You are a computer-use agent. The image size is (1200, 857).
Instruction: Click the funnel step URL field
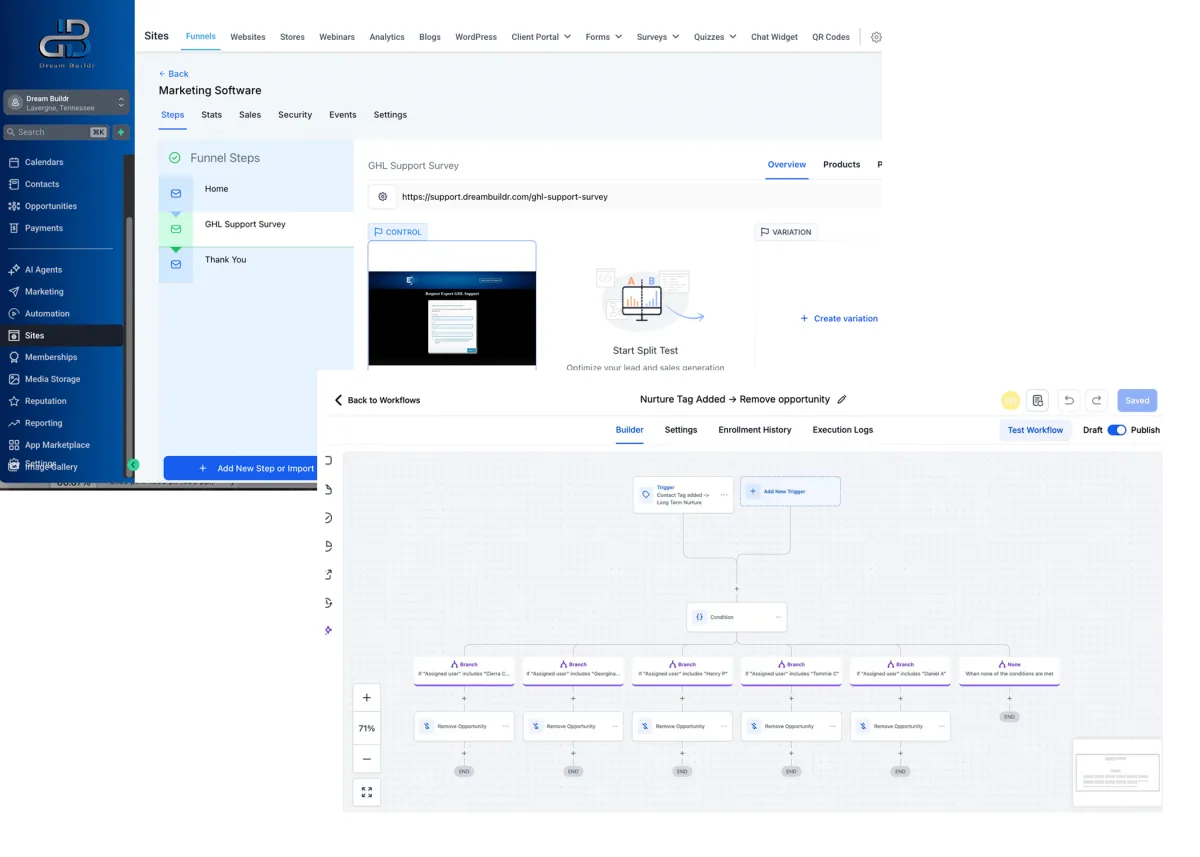640,197
